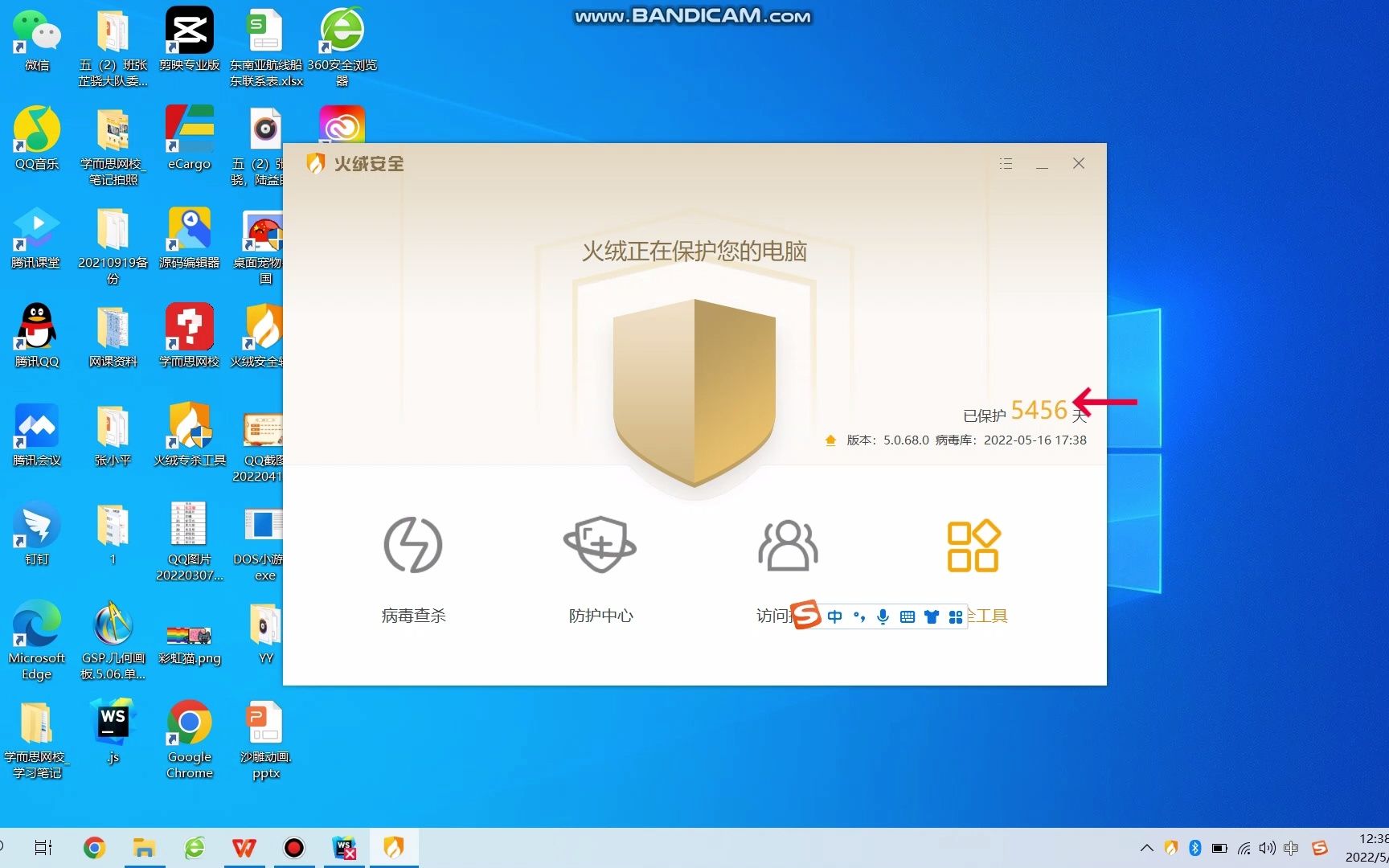Change Sogou skin via shirt icon
Screen dimensions: 1389x868
931,616
